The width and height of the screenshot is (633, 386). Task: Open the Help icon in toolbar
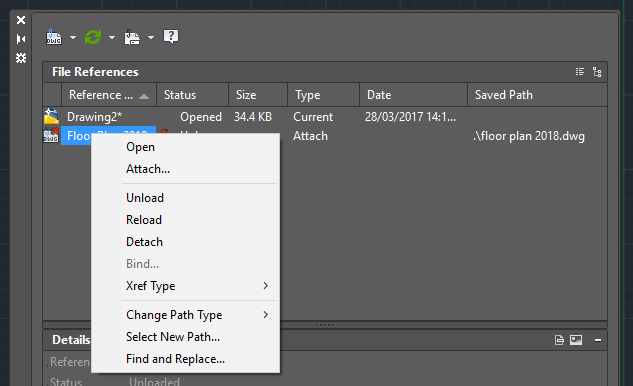171,37
